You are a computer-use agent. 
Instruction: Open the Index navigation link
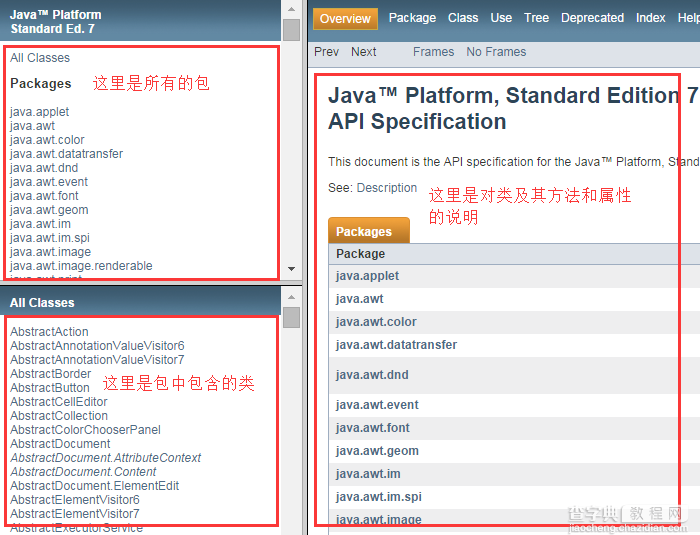coord(650,18)
